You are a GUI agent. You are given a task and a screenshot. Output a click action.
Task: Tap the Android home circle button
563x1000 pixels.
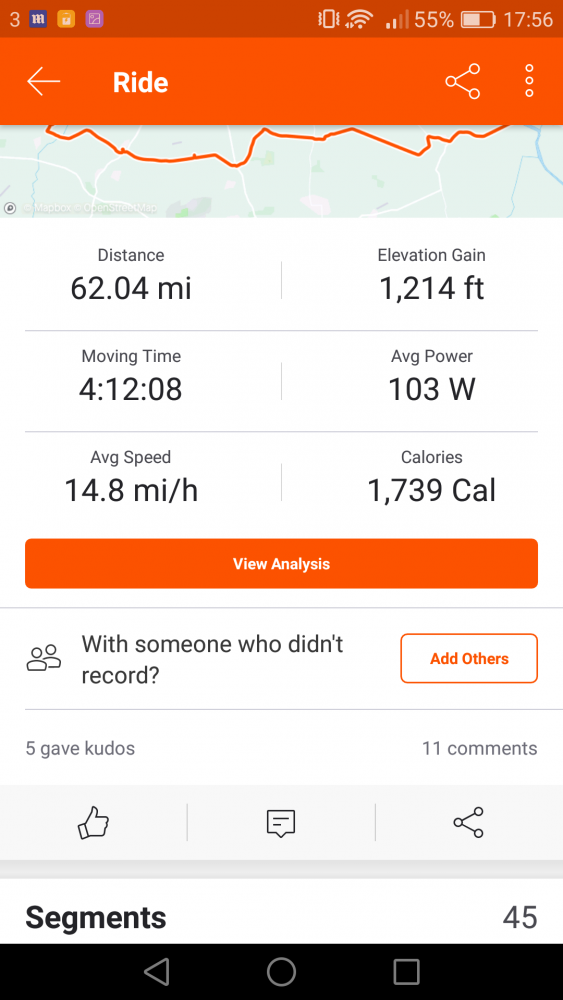pyautogui.click(x=281, y=972)
